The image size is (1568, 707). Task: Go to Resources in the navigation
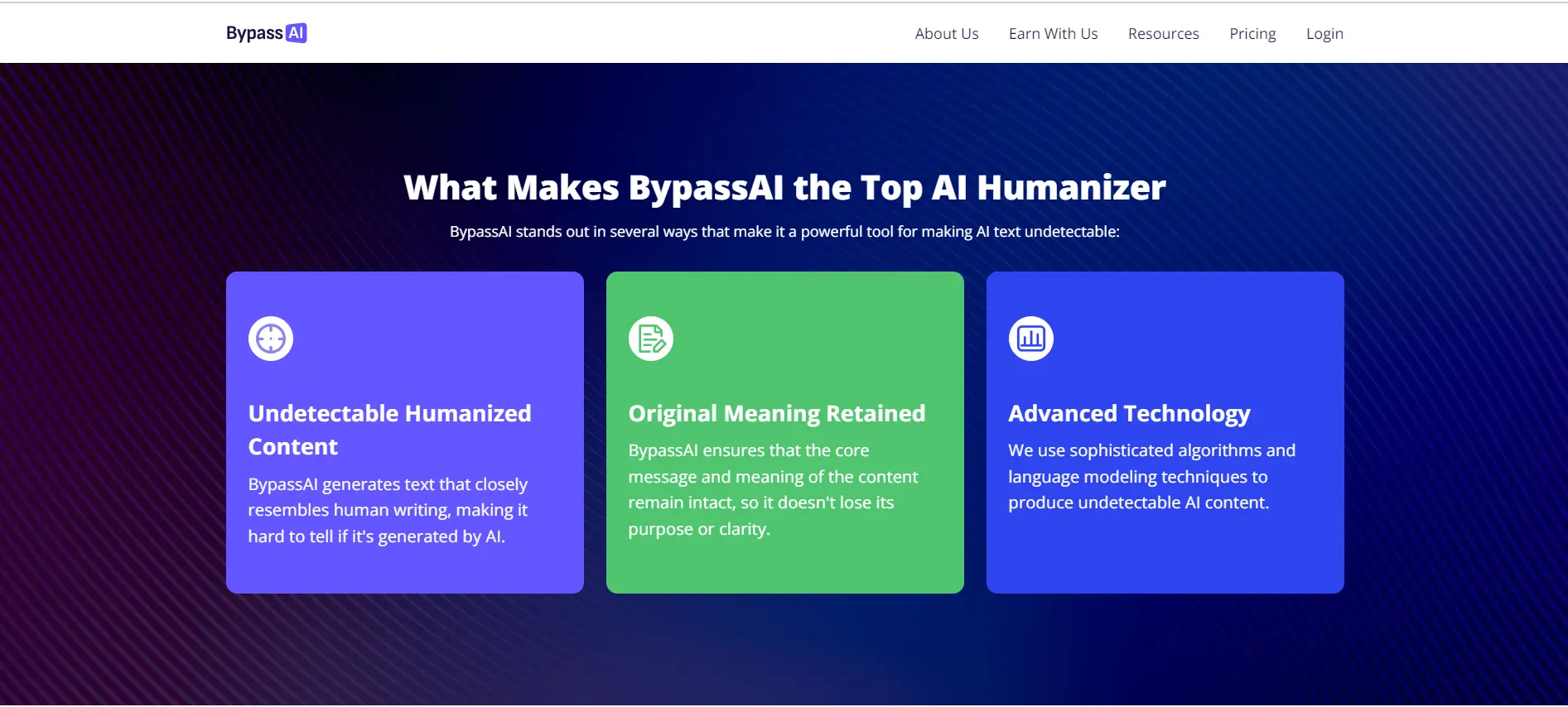1163,34
